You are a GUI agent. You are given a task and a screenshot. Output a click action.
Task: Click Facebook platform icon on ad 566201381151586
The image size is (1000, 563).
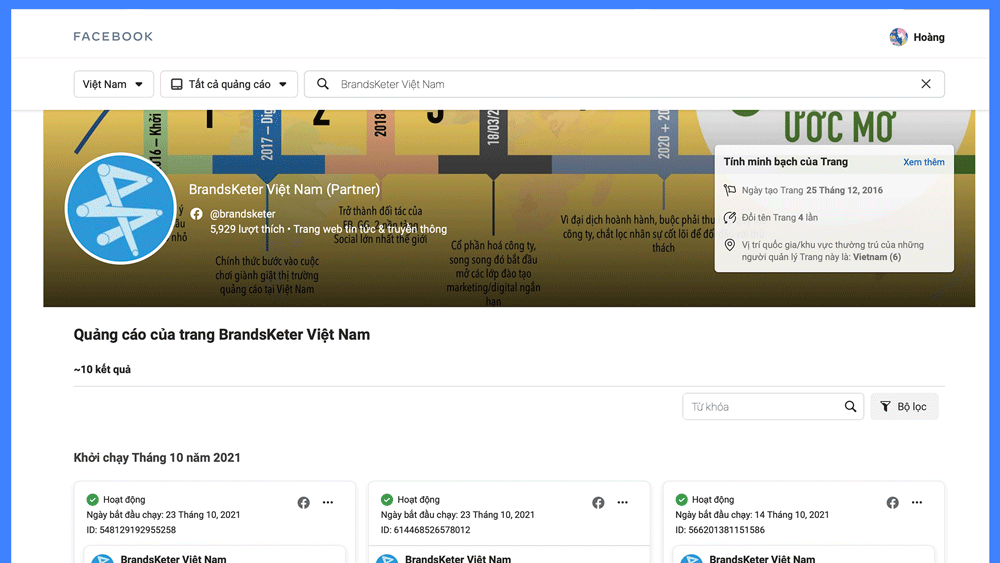[892, 502]
